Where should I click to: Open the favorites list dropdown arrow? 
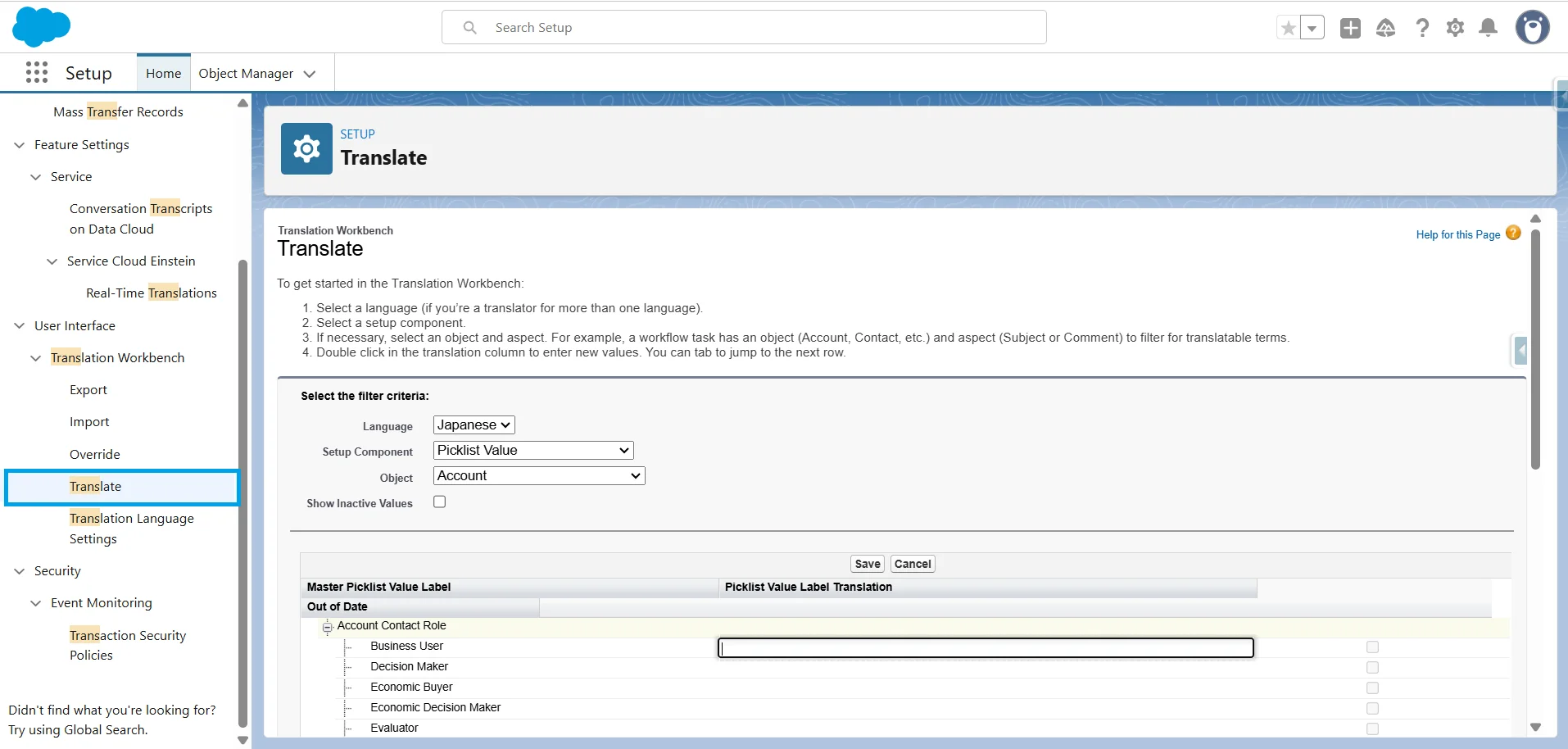[x=1312, y=28]
